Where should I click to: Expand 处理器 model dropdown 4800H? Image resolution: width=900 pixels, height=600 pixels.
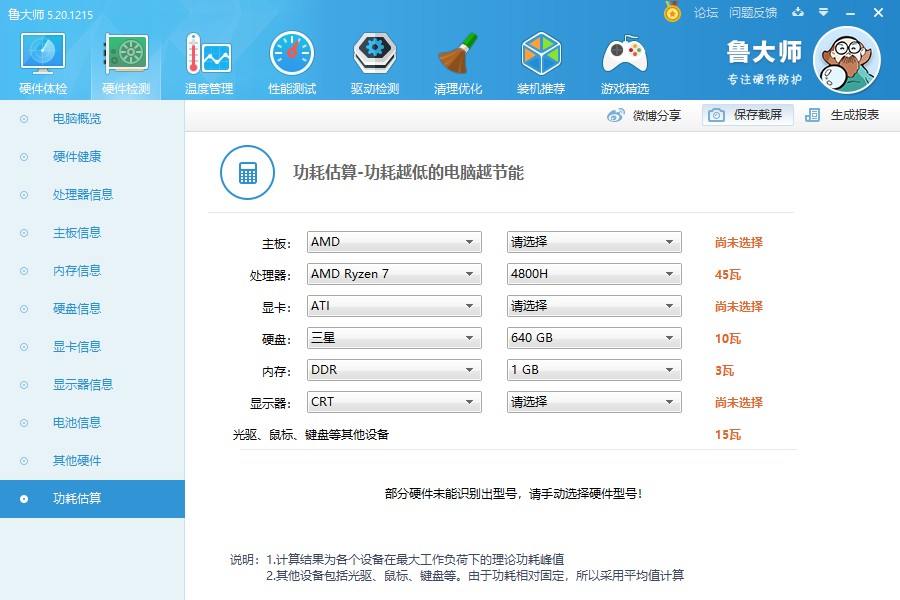tap(594, 274)
